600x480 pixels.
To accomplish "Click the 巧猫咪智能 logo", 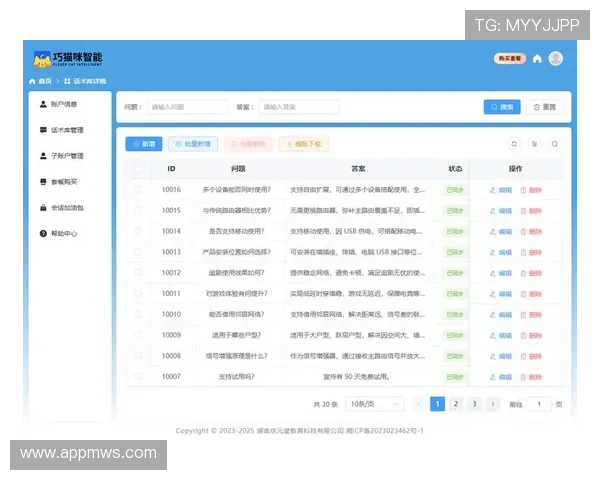I will click(68, 59).
